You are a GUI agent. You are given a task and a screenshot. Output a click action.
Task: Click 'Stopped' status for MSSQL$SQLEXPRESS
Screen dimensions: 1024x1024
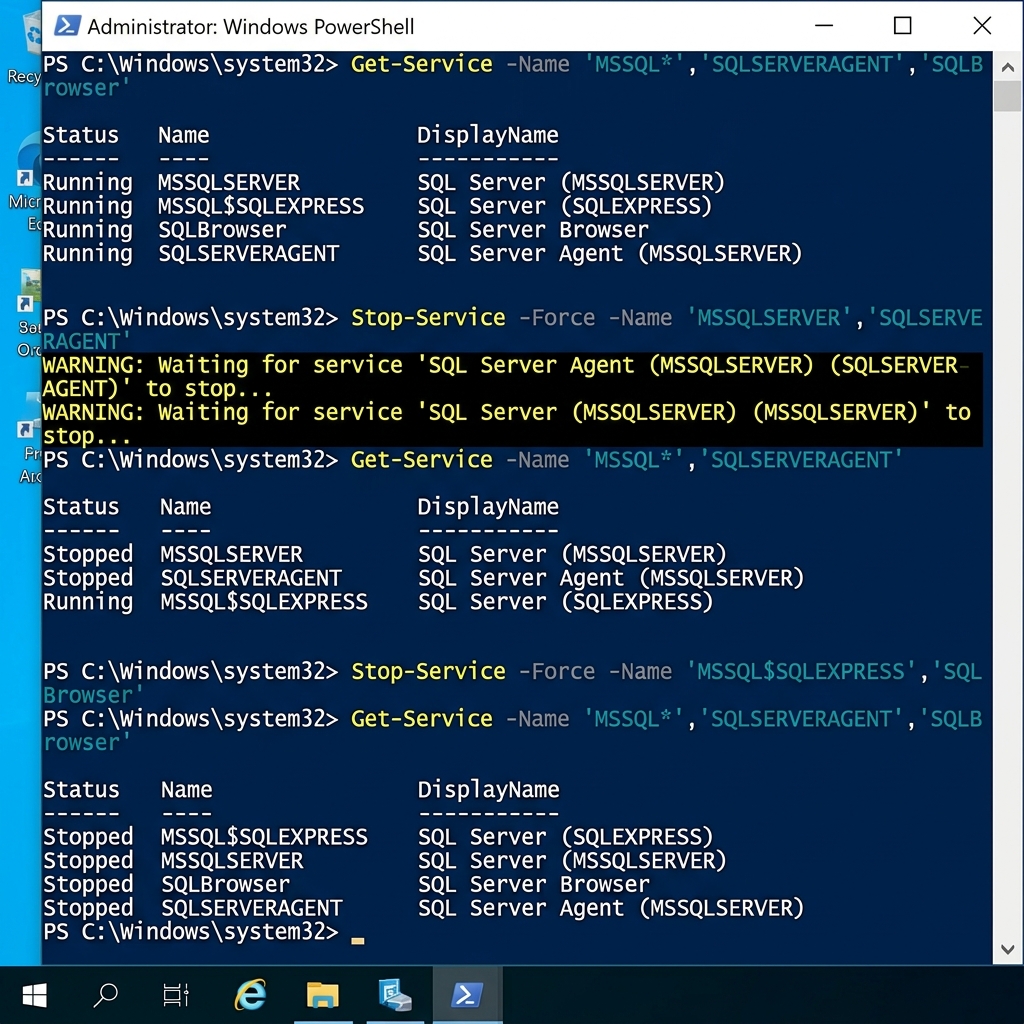(88, 837)
